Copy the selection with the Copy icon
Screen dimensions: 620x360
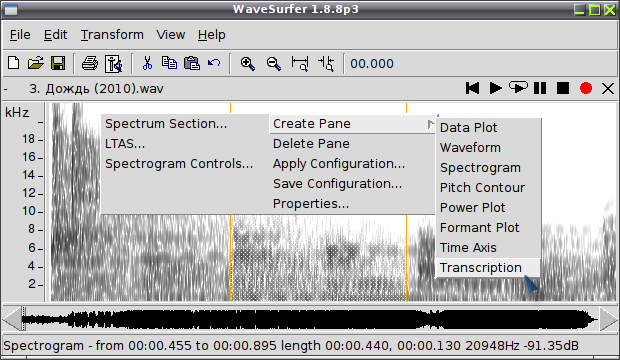click(x=170, y=63)
